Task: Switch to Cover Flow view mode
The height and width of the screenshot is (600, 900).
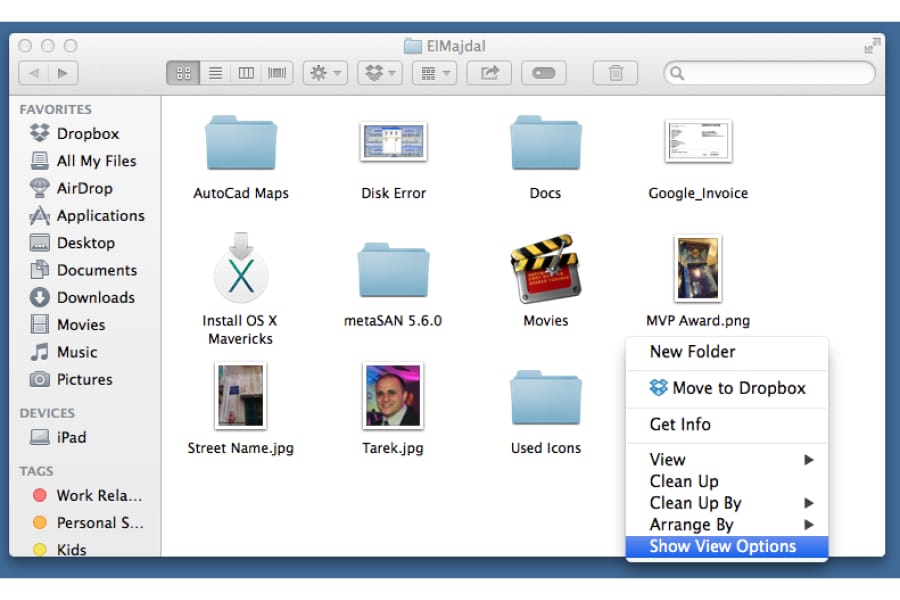Action: [277, 73]
